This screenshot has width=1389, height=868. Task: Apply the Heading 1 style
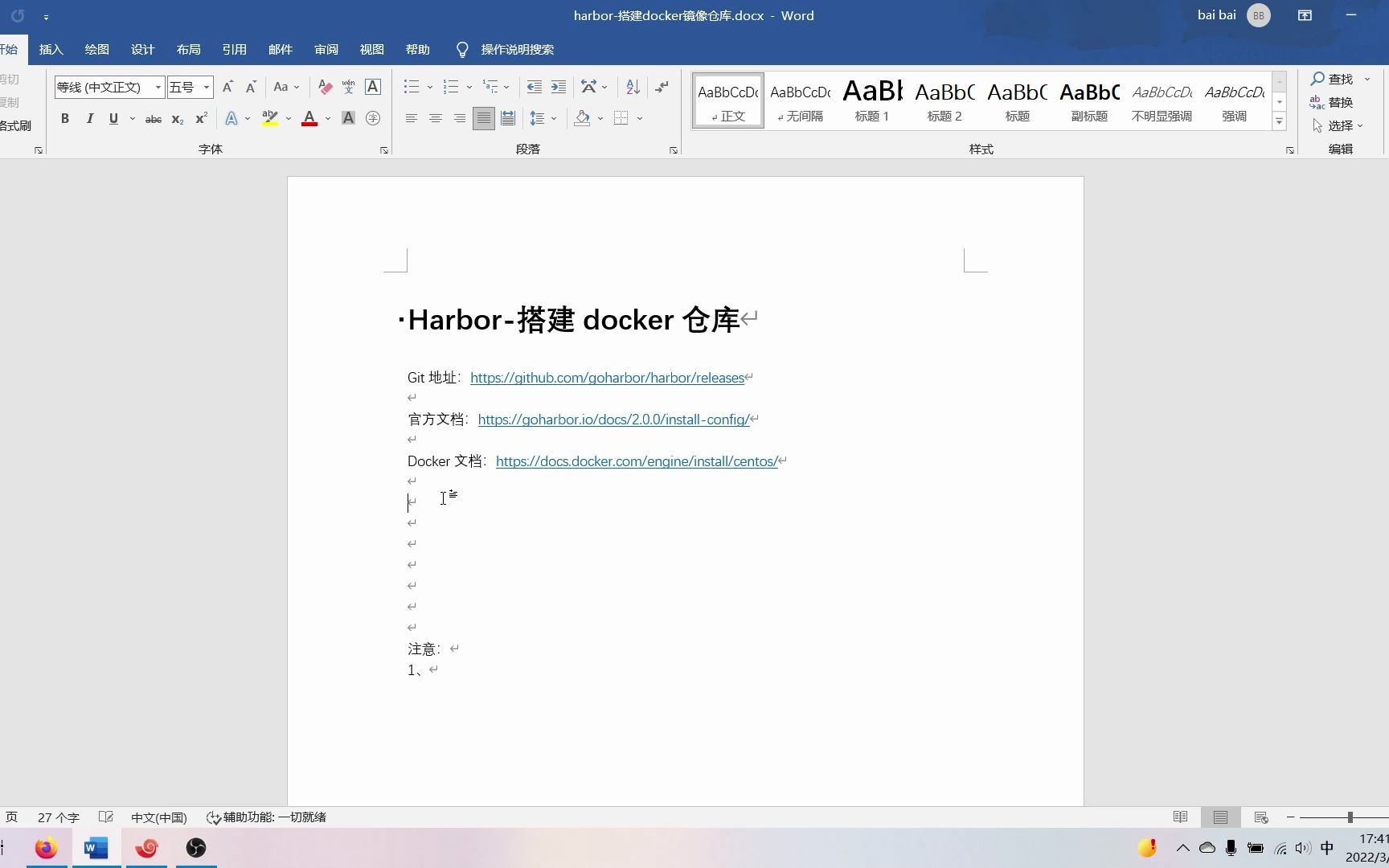click(x=872, y=101)
